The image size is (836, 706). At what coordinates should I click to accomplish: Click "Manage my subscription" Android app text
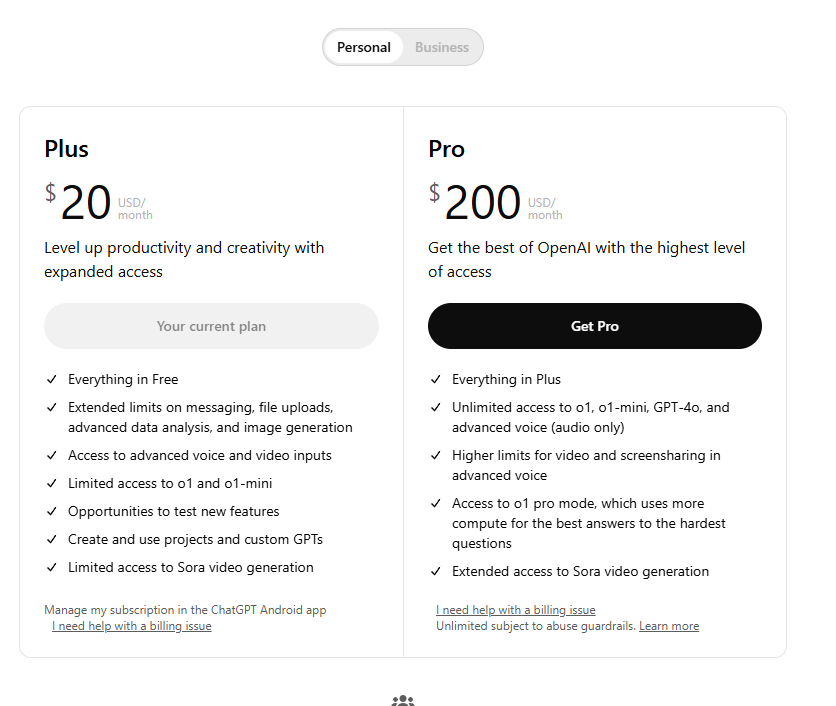tap(185, 610)
